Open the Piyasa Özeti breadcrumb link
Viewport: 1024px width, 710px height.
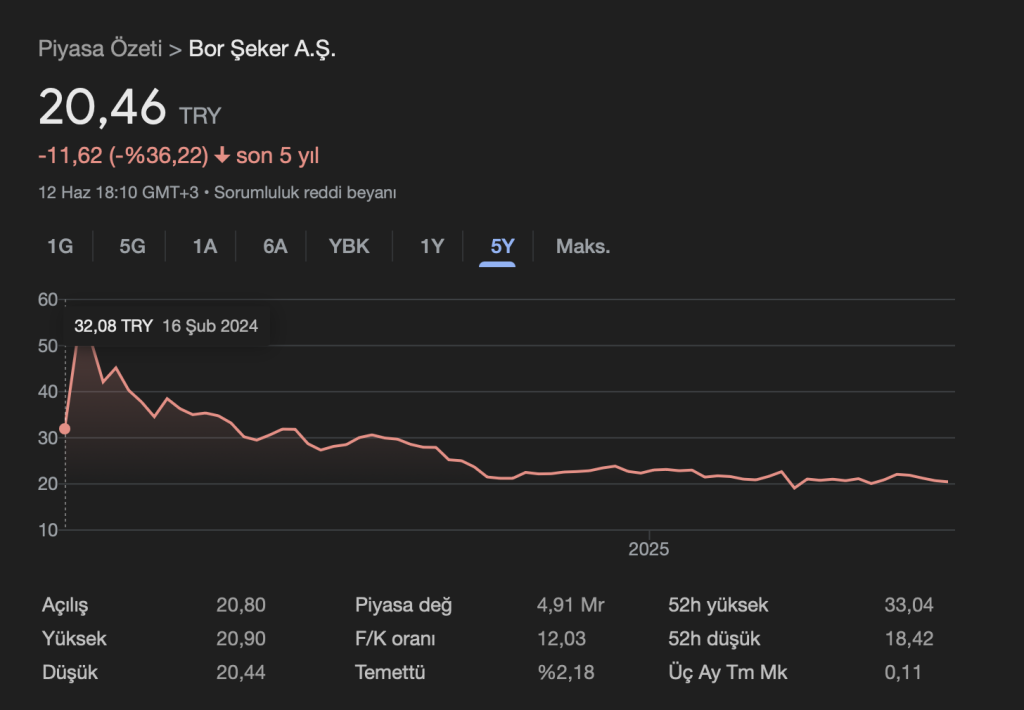coord(100,49)
